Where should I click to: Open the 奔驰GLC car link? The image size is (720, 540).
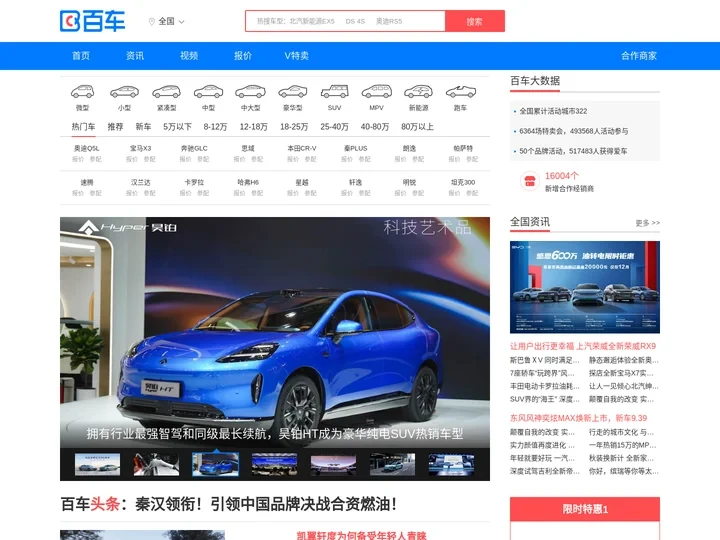(194, 148)
